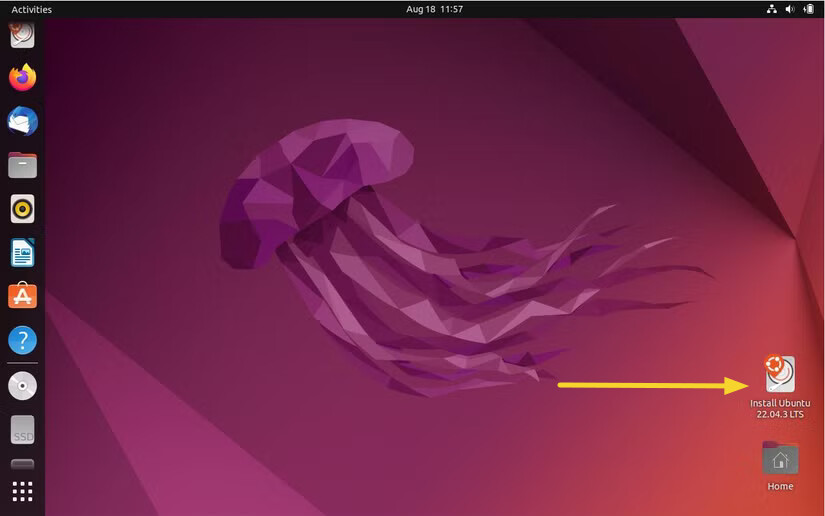The height and width of the screenshot is (516, 825).
Task: Click the network status icon in top bar
Action: [x=771, y=9]
